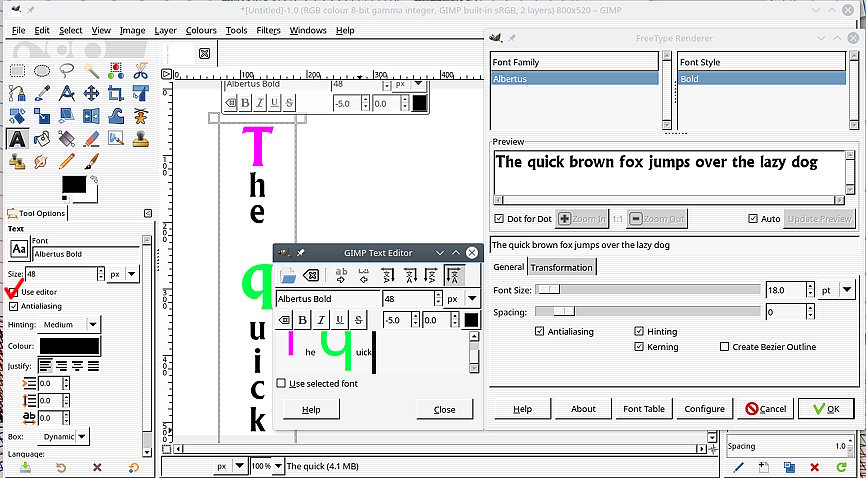Open Hinting Medium dropdown
This screenshot has width=866, height=478.
[x=69, y=324]
